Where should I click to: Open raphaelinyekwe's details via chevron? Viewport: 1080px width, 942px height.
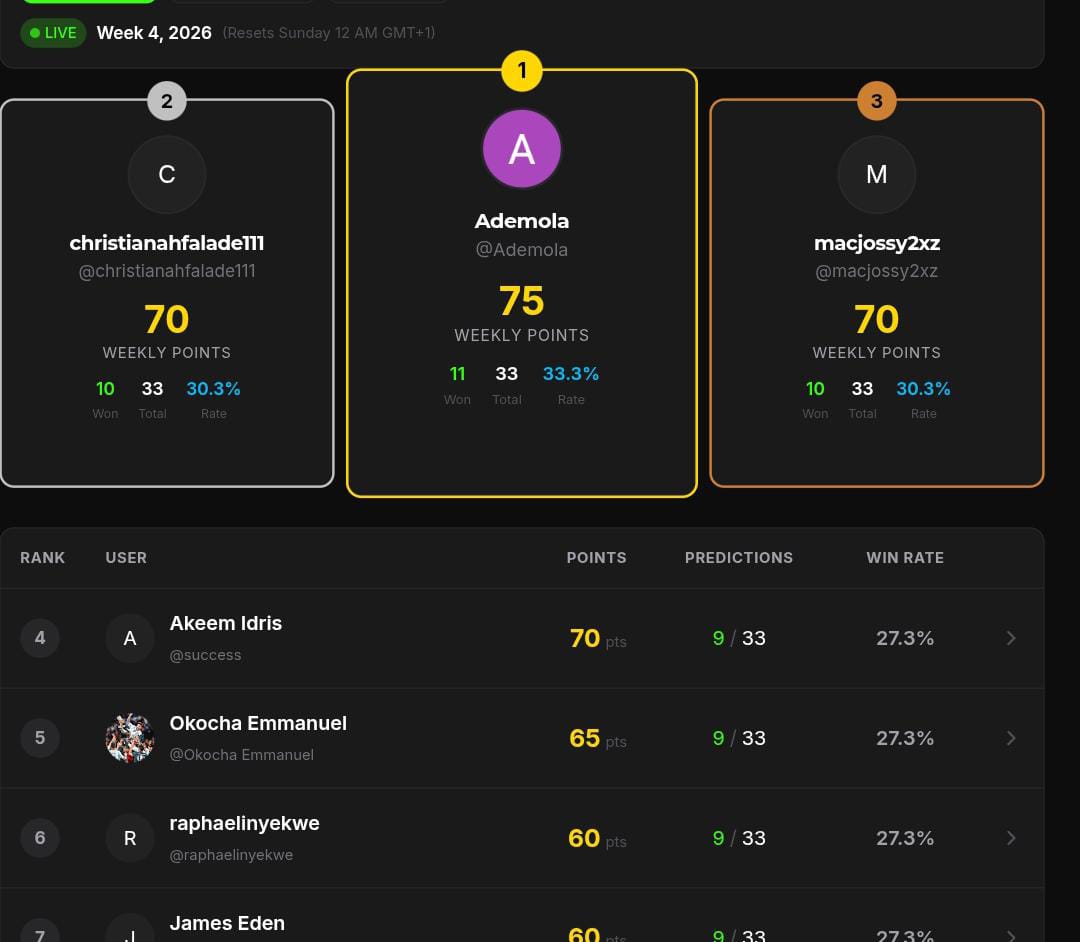1011,838
